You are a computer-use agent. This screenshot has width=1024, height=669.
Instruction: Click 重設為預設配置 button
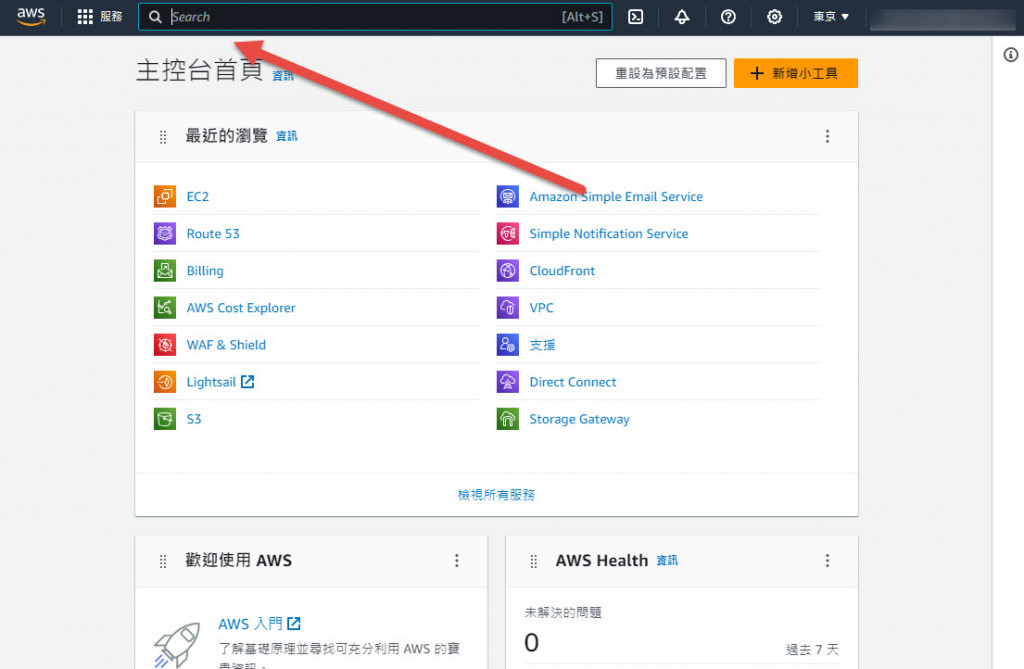coord(661,73)
